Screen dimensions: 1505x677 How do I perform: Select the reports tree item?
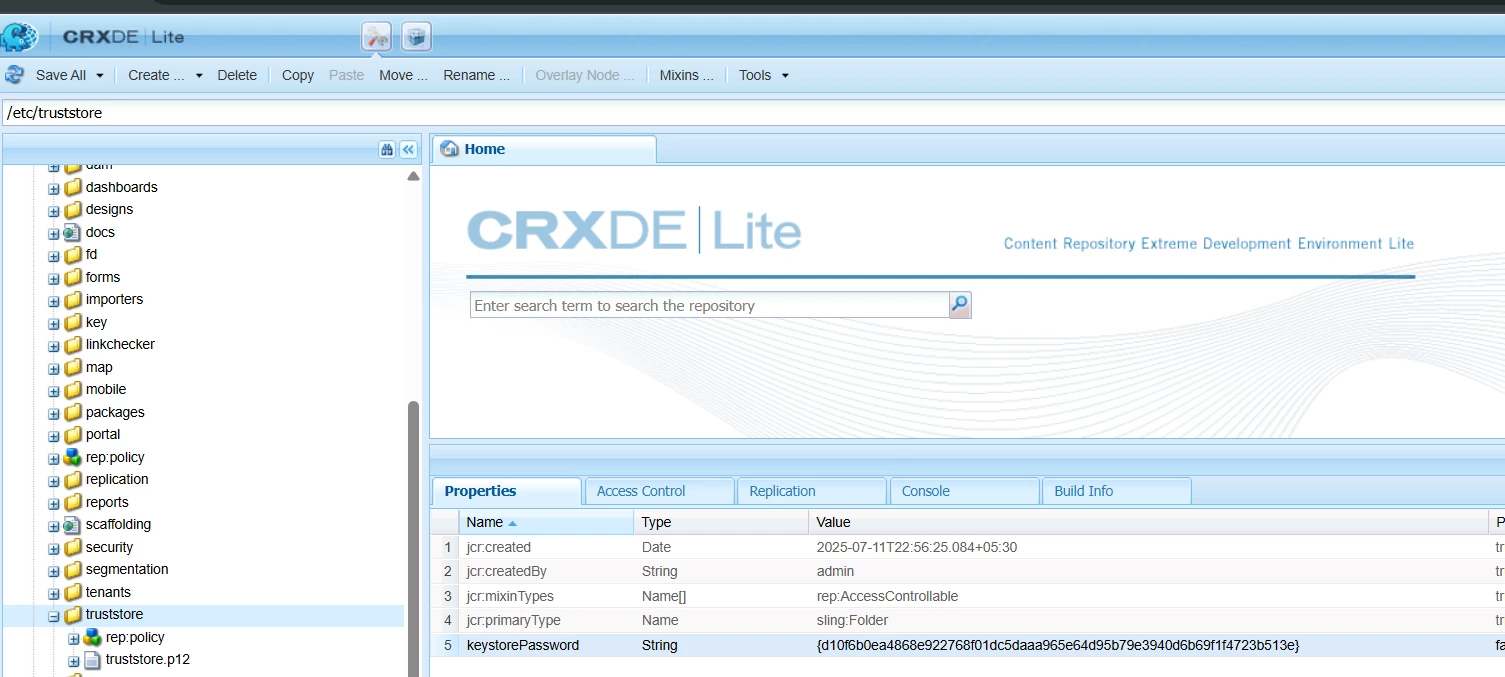point(107,502)
